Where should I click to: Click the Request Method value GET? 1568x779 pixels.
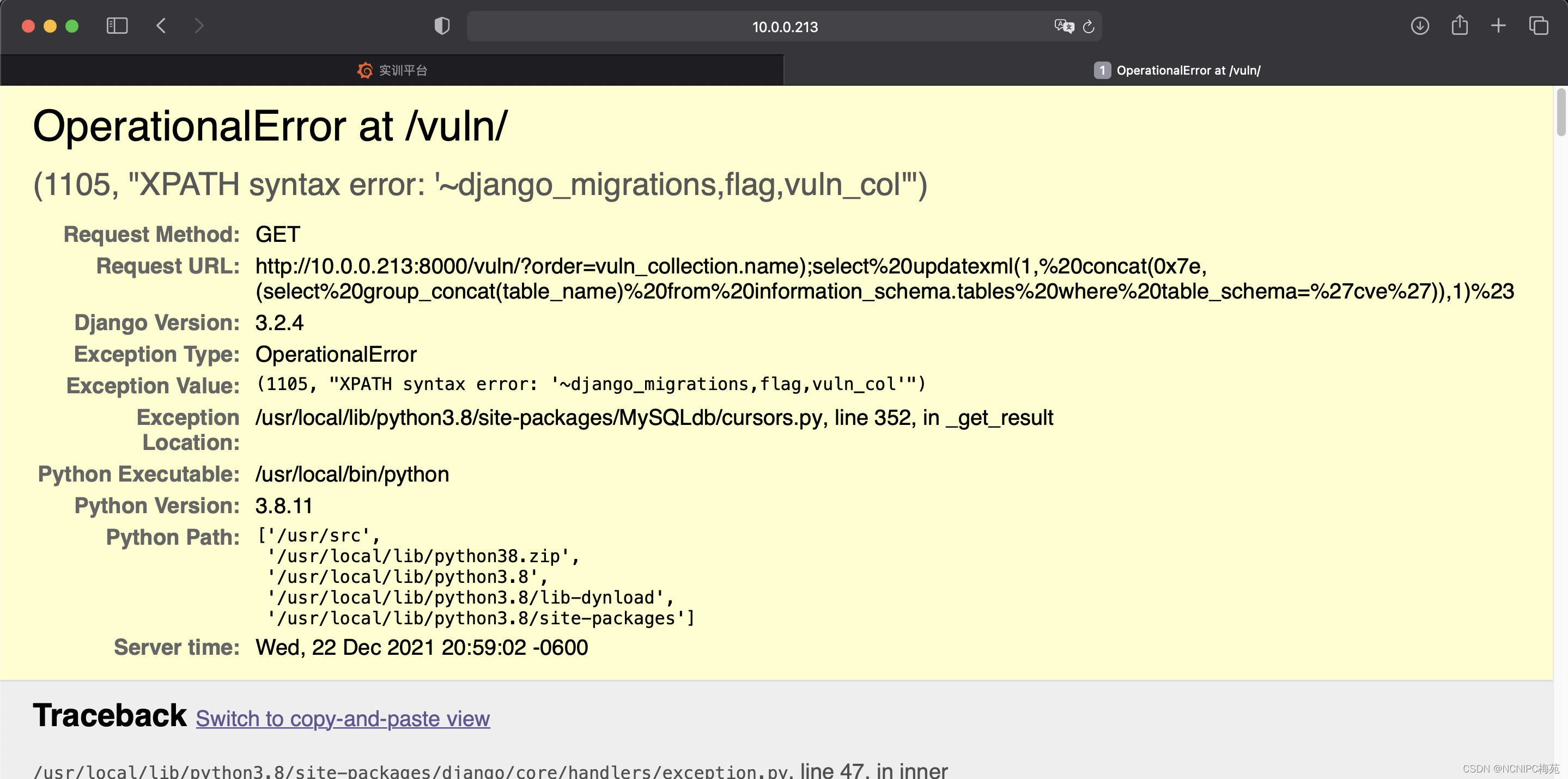(277, 234)
